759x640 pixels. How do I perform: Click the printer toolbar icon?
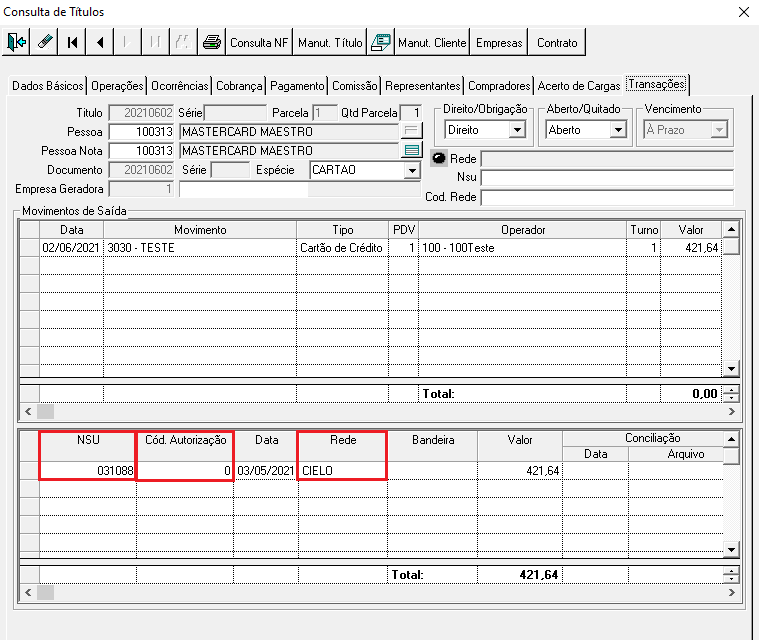[x=212, y=42]
